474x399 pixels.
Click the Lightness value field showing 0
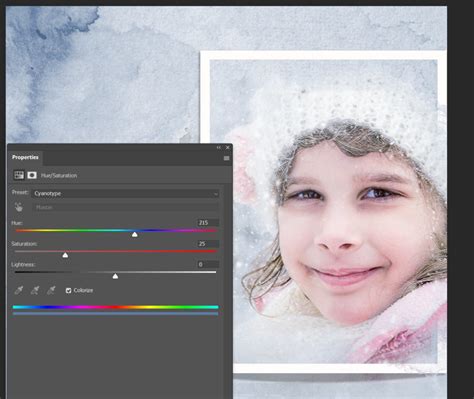[208, 264]
